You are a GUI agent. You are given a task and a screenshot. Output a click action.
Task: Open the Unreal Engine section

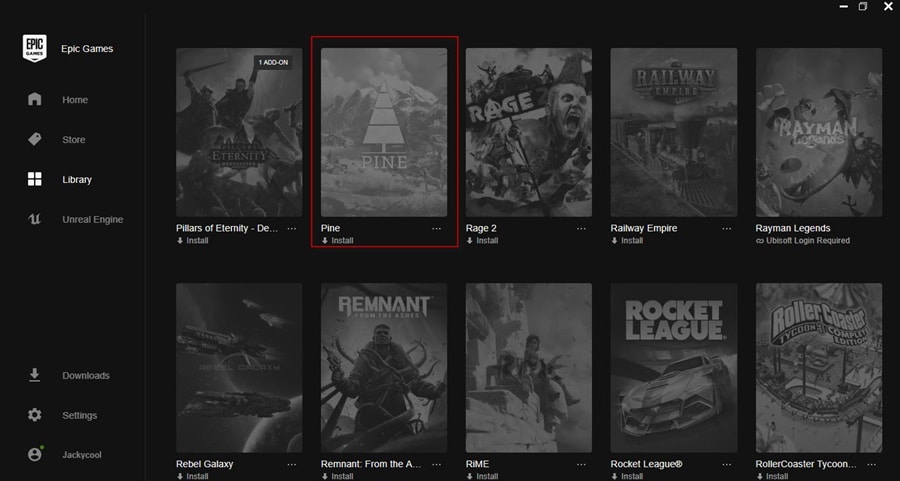92,219
